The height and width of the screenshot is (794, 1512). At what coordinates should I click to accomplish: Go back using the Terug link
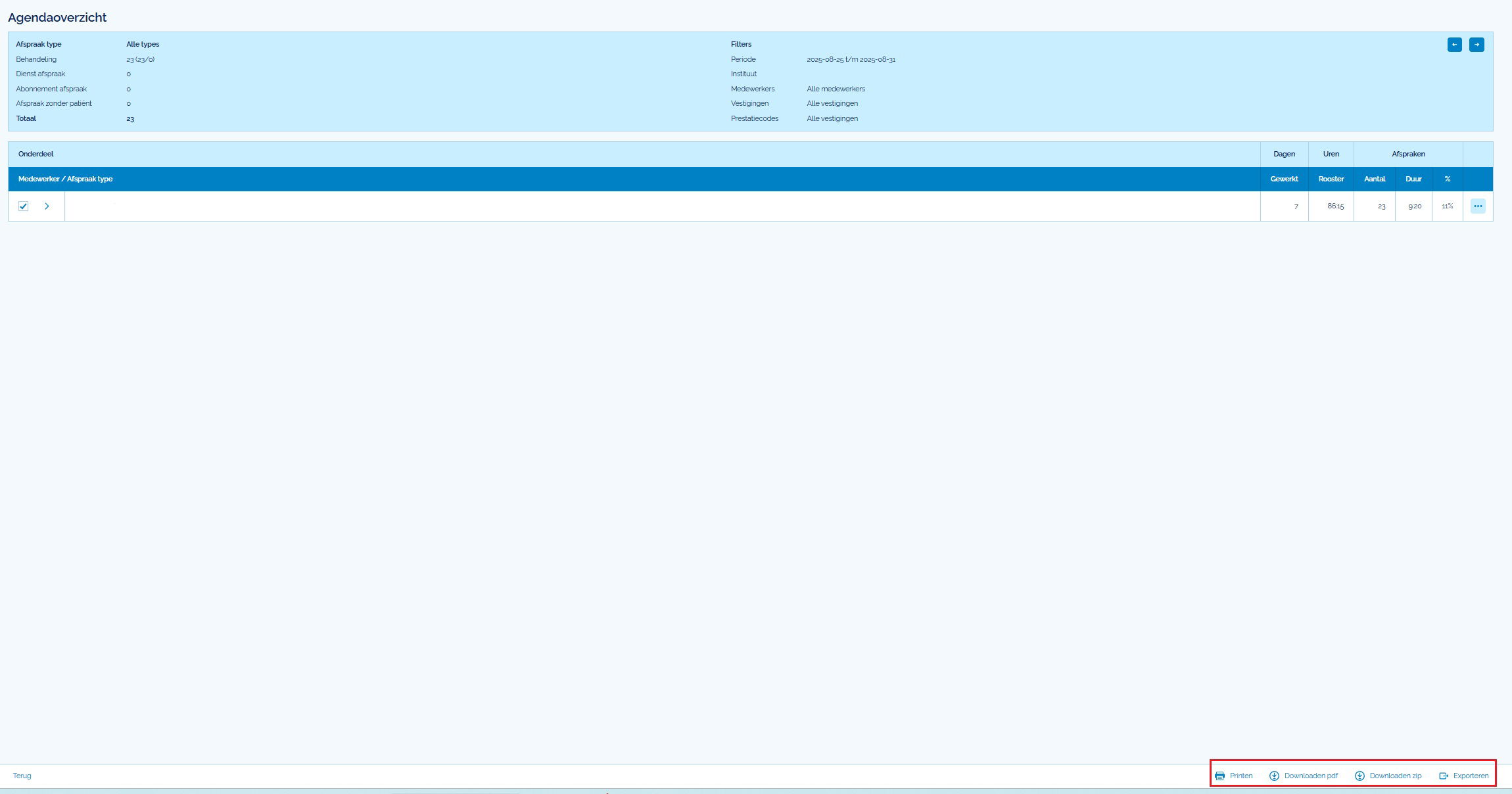pyautogui.click(x=22, y=776)
